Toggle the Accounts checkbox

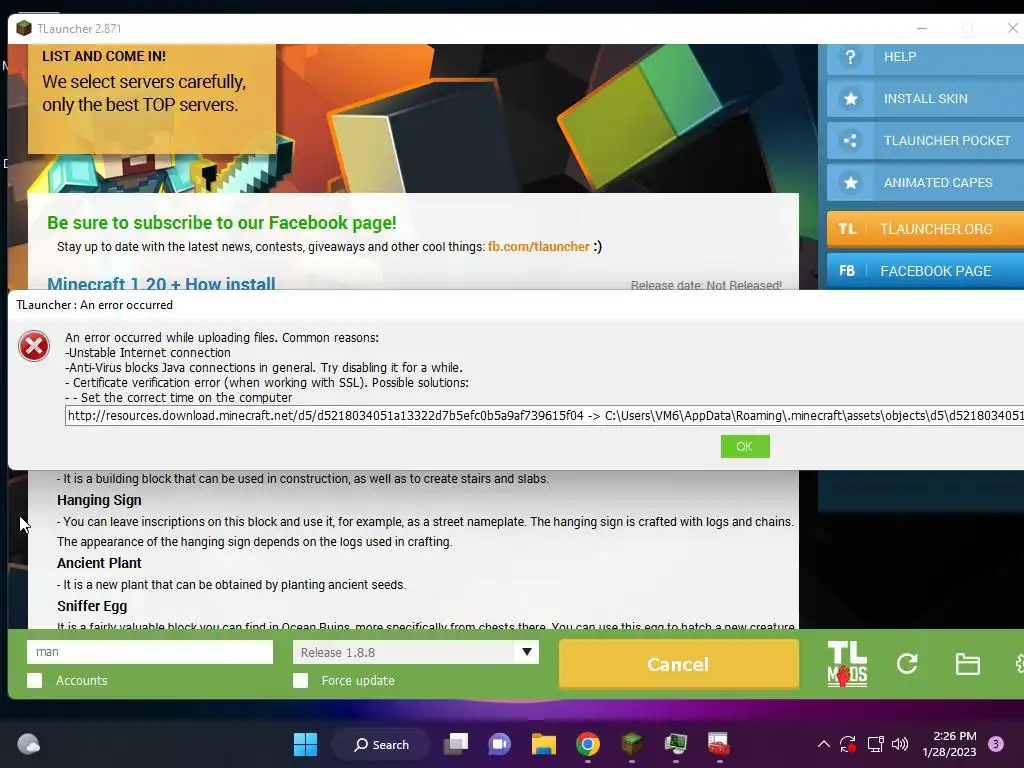35,680
